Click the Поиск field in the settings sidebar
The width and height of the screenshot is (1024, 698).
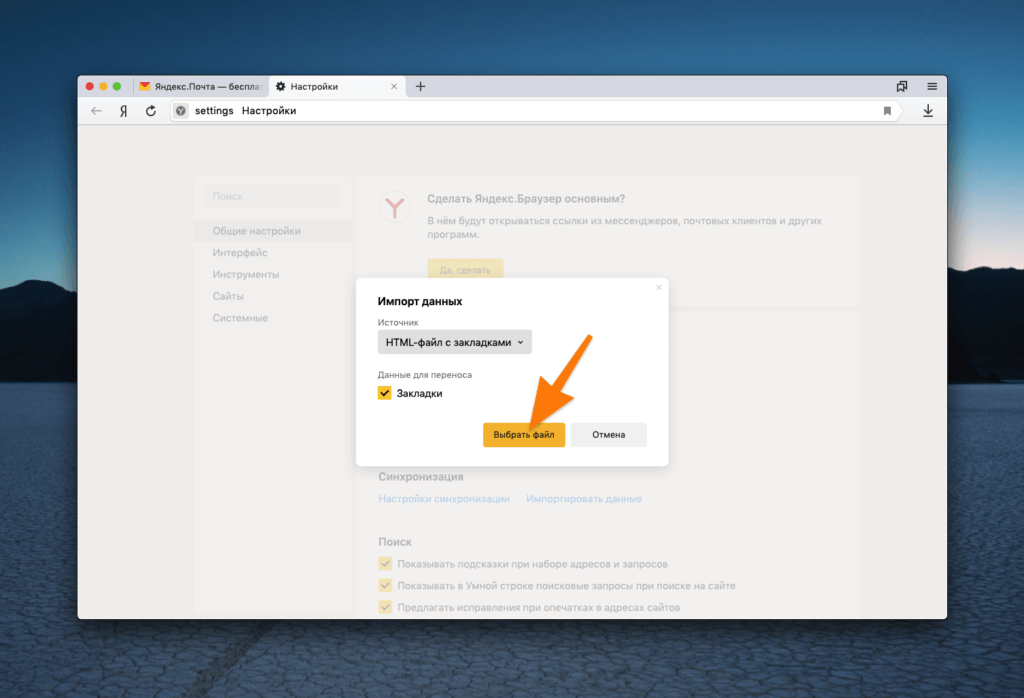point(273,196)
